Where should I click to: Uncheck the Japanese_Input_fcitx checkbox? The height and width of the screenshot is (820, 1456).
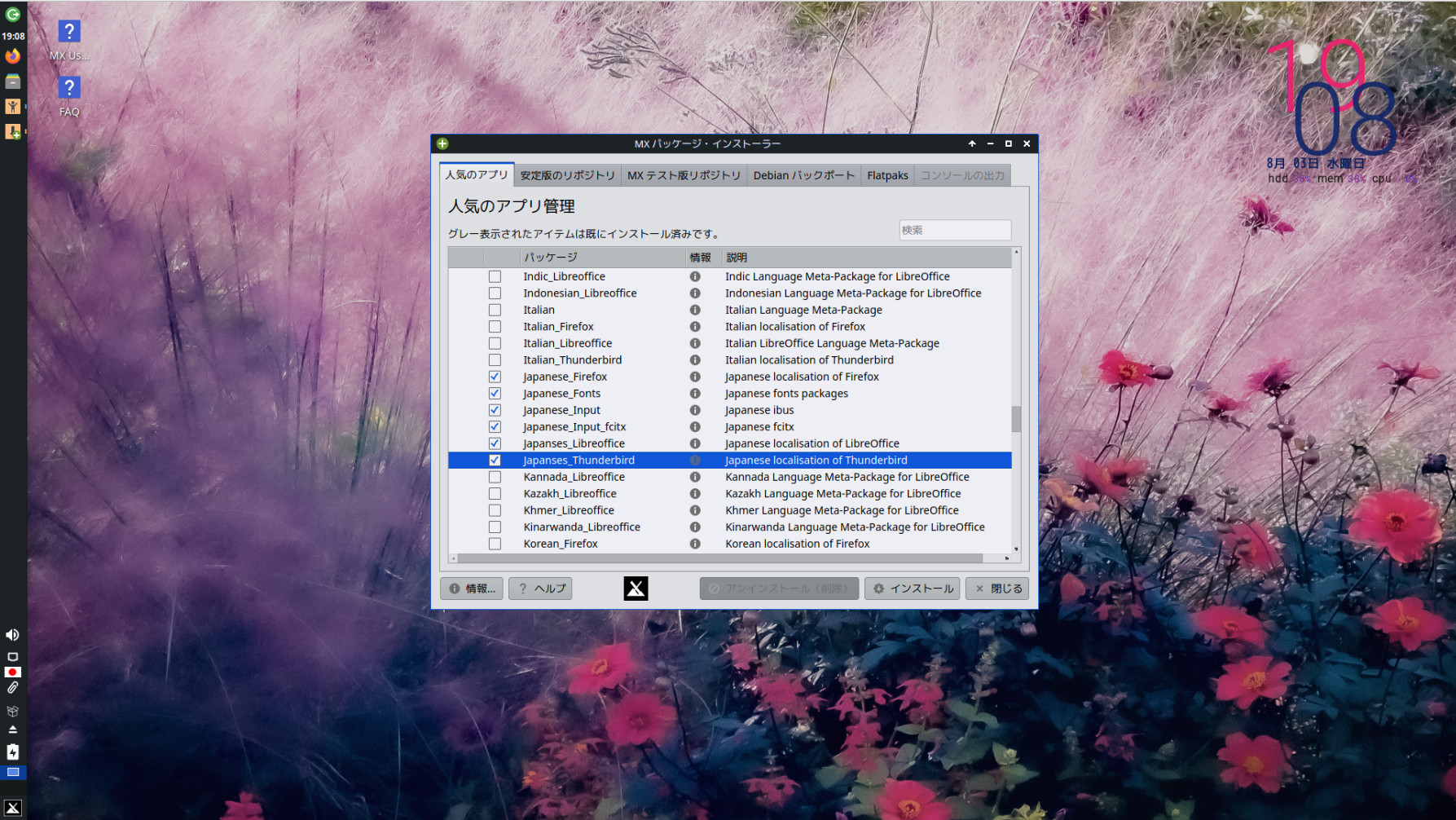coord(495,427)
